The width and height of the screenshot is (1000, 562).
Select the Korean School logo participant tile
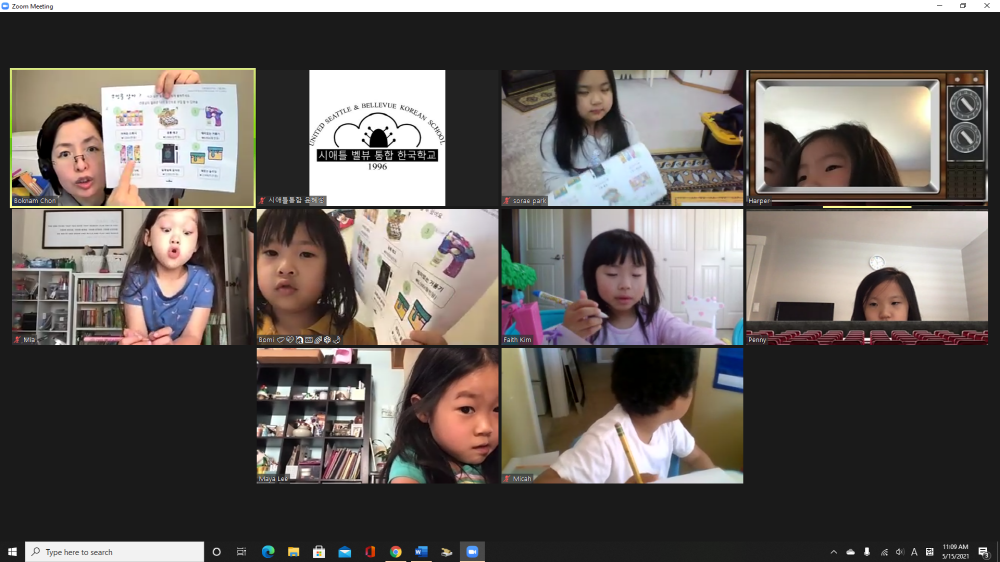(x=377, y=137)
